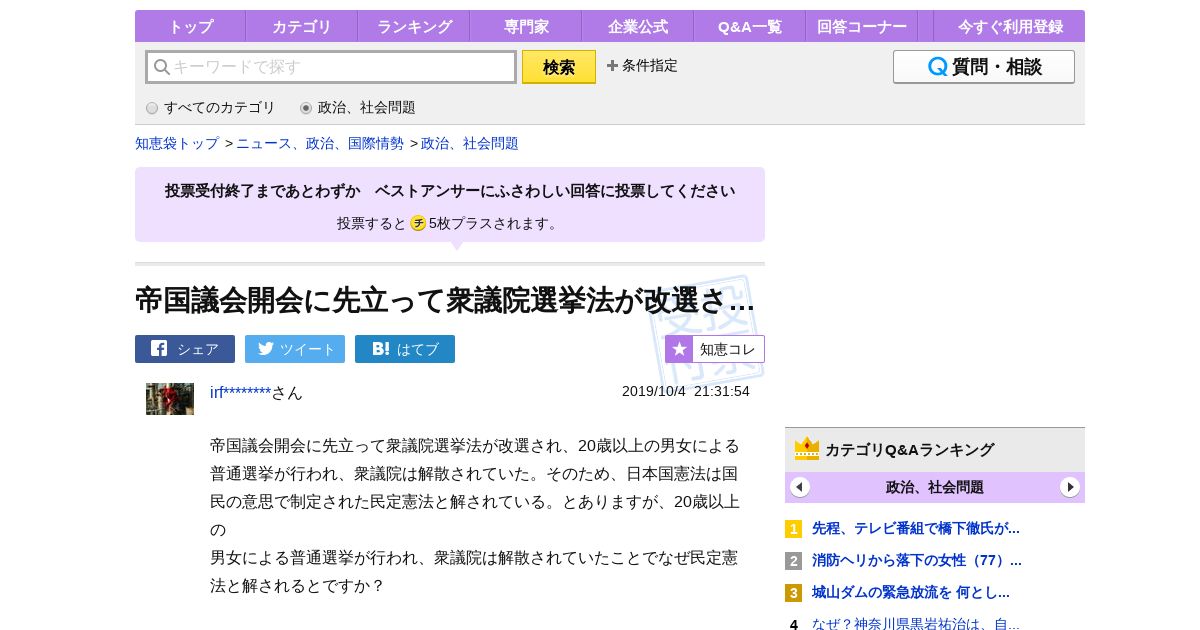This screenshot has width=1200, height=630.
Task: Click the blue Q icon on 質問・相談
Action: point(937,67)
